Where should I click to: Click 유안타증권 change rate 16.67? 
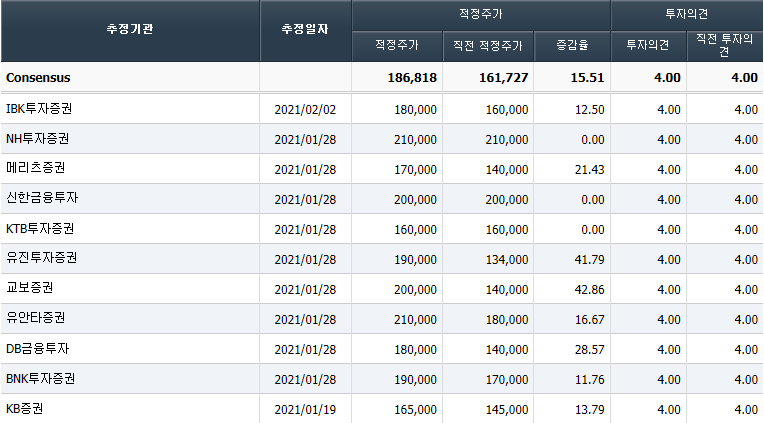coord(590,320)
